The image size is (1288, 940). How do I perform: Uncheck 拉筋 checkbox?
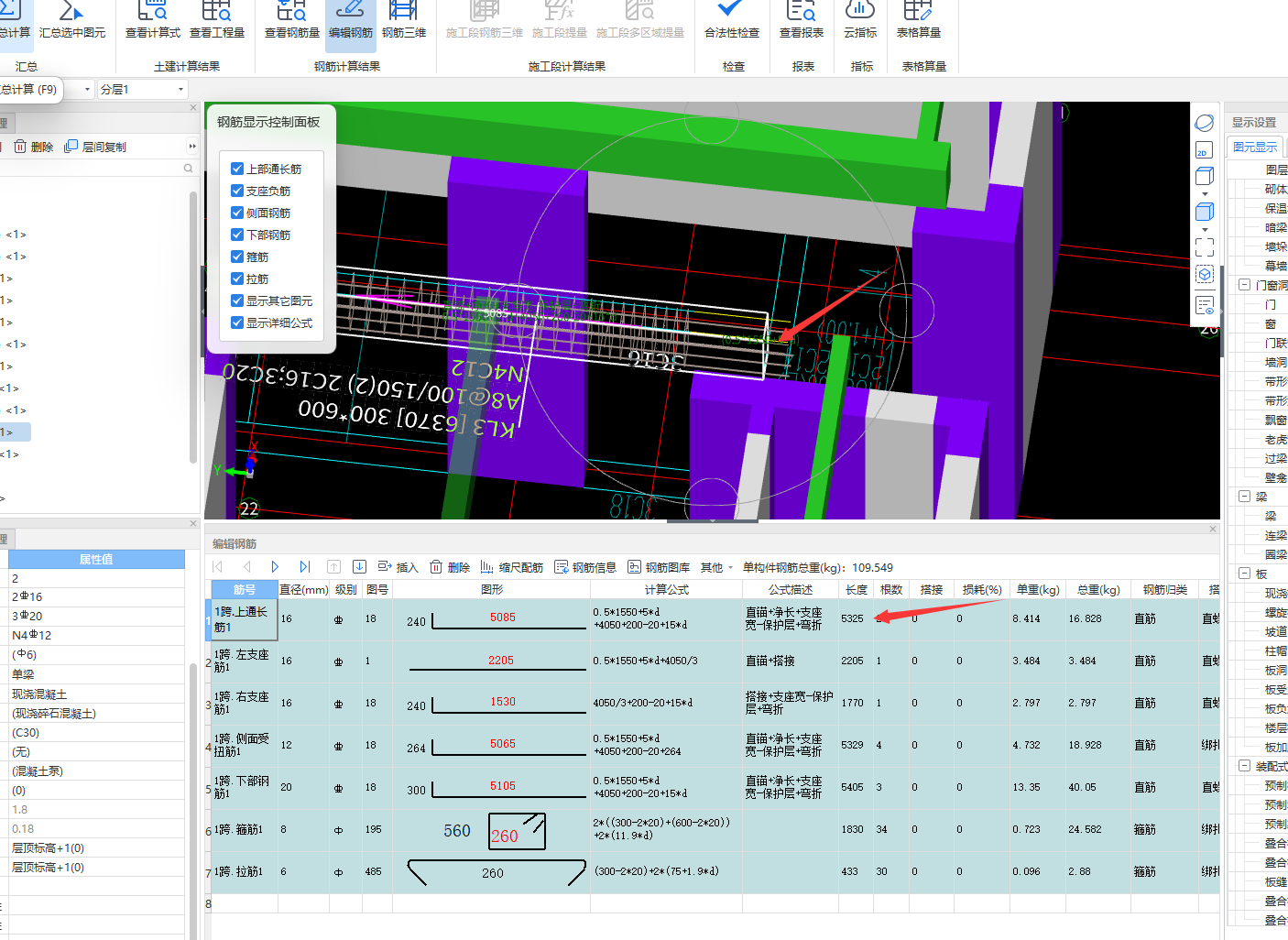point(237,279)
